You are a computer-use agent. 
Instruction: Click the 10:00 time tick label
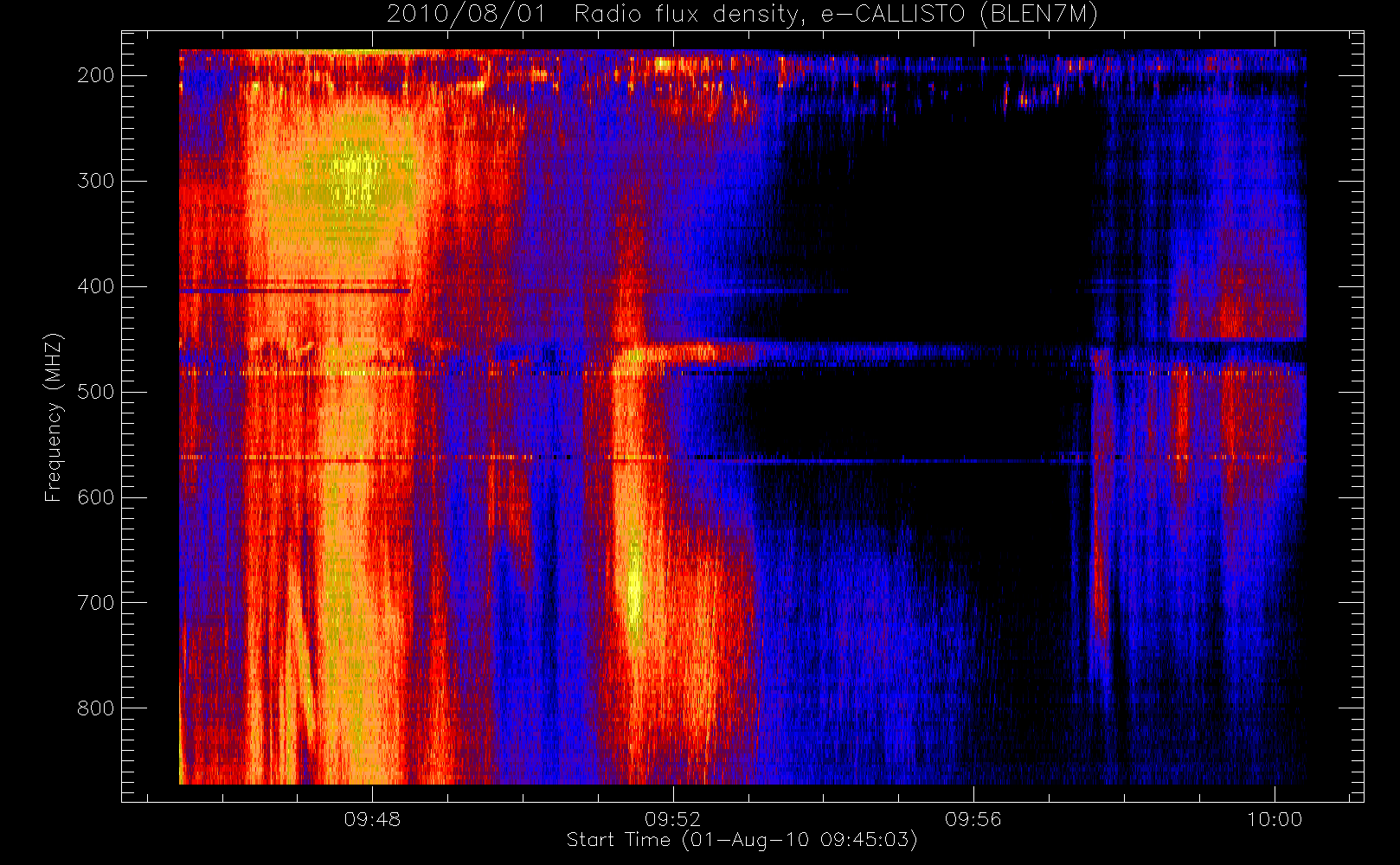pos(1274,819)
